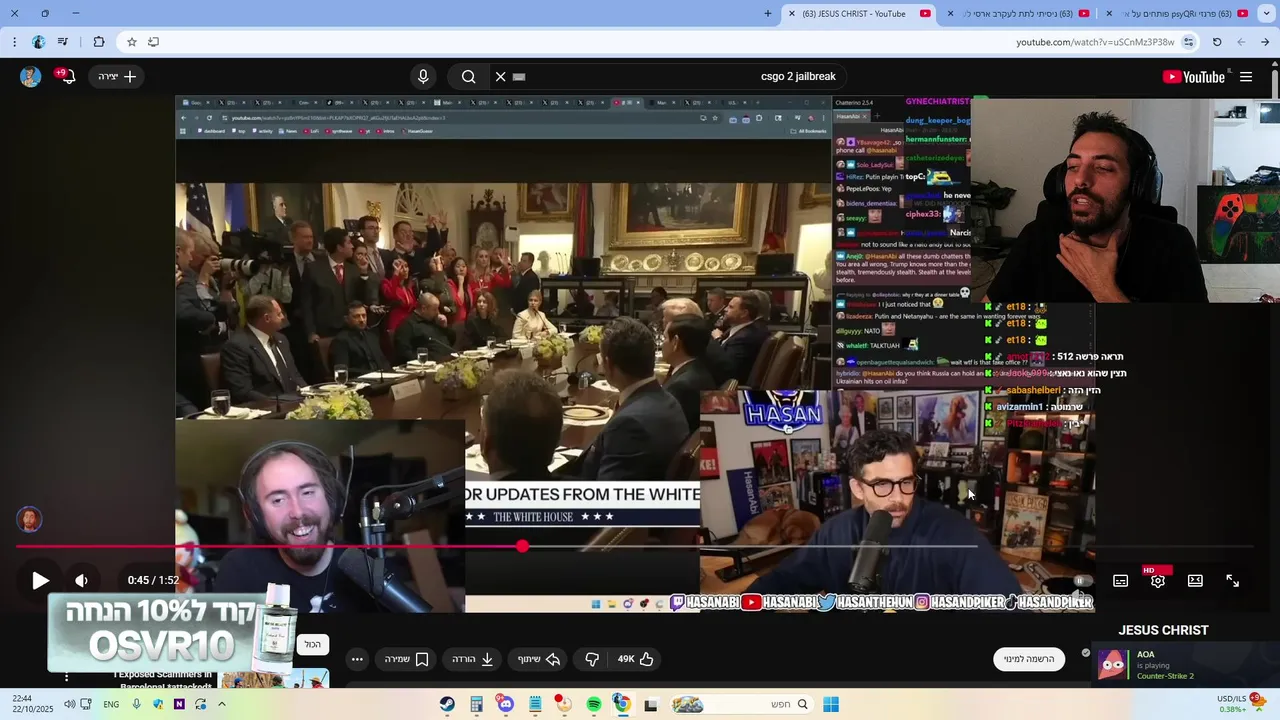This screenshot has width=1280, height=720.
Task: Open the YouTube account avatar menu
Action: [x=30, y=77]
